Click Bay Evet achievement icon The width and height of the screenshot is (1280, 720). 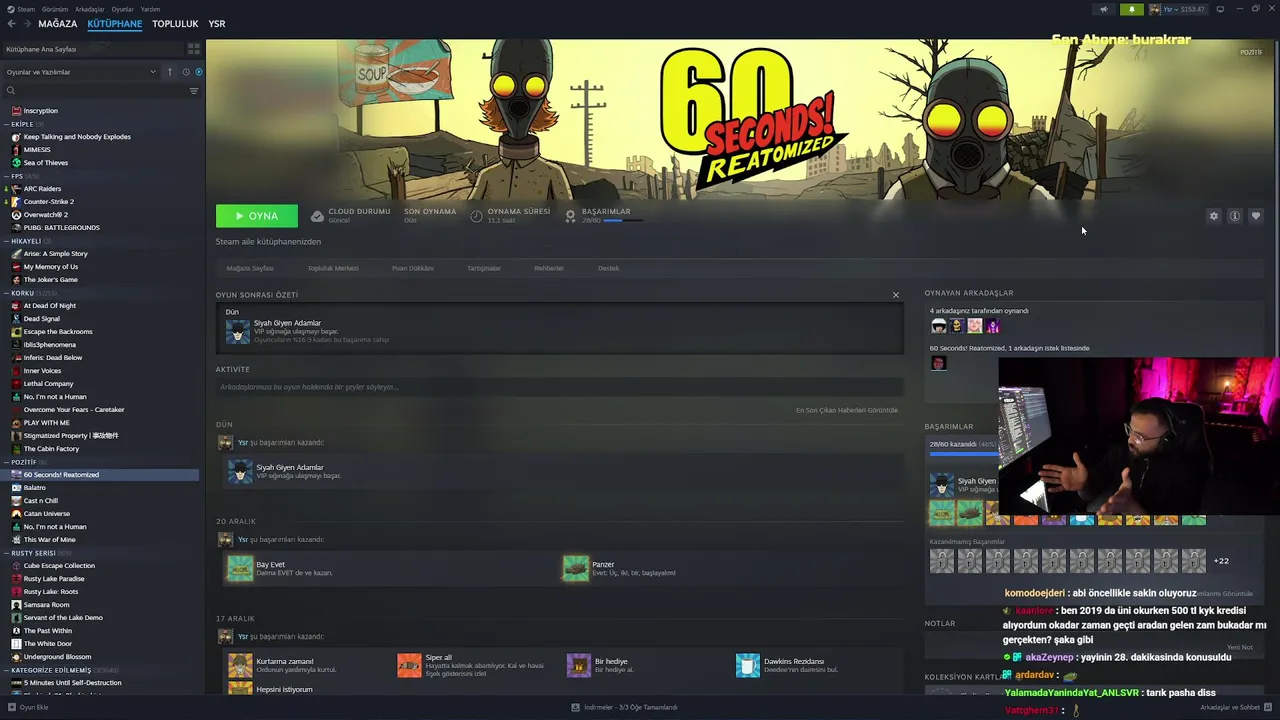[240, 568]
